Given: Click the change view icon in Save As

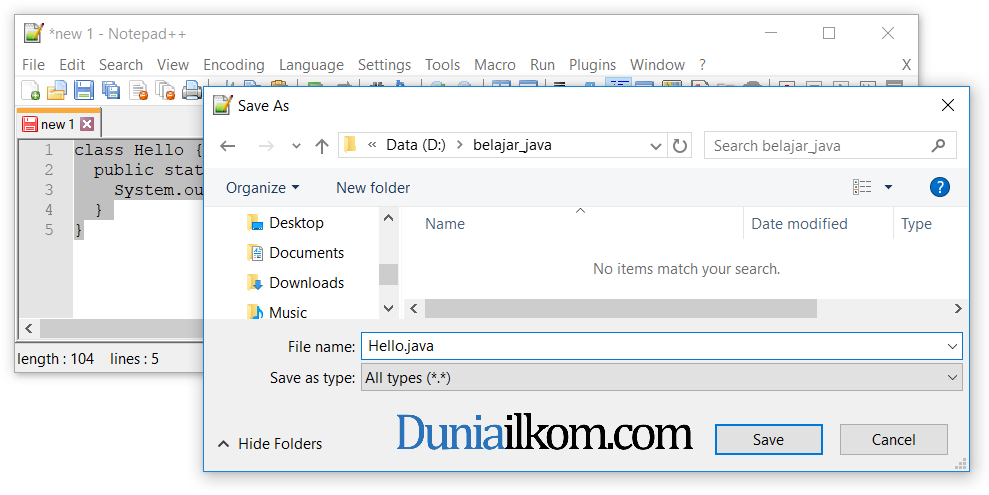Looking at the screenshot, I should [862, 187].
